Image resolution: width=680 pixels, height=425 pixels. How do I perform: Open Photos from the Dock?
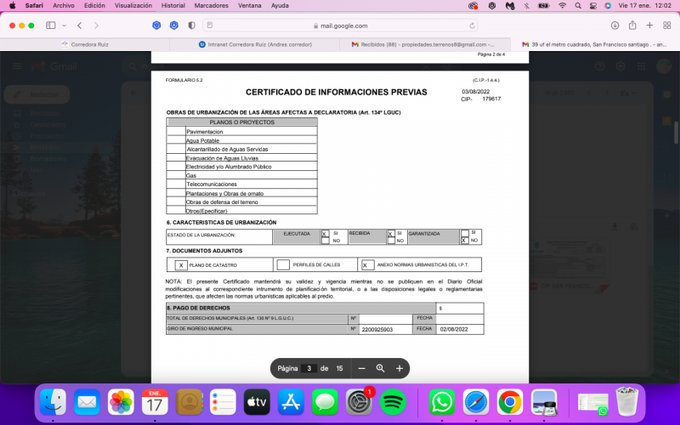click(x=121, y=402)
